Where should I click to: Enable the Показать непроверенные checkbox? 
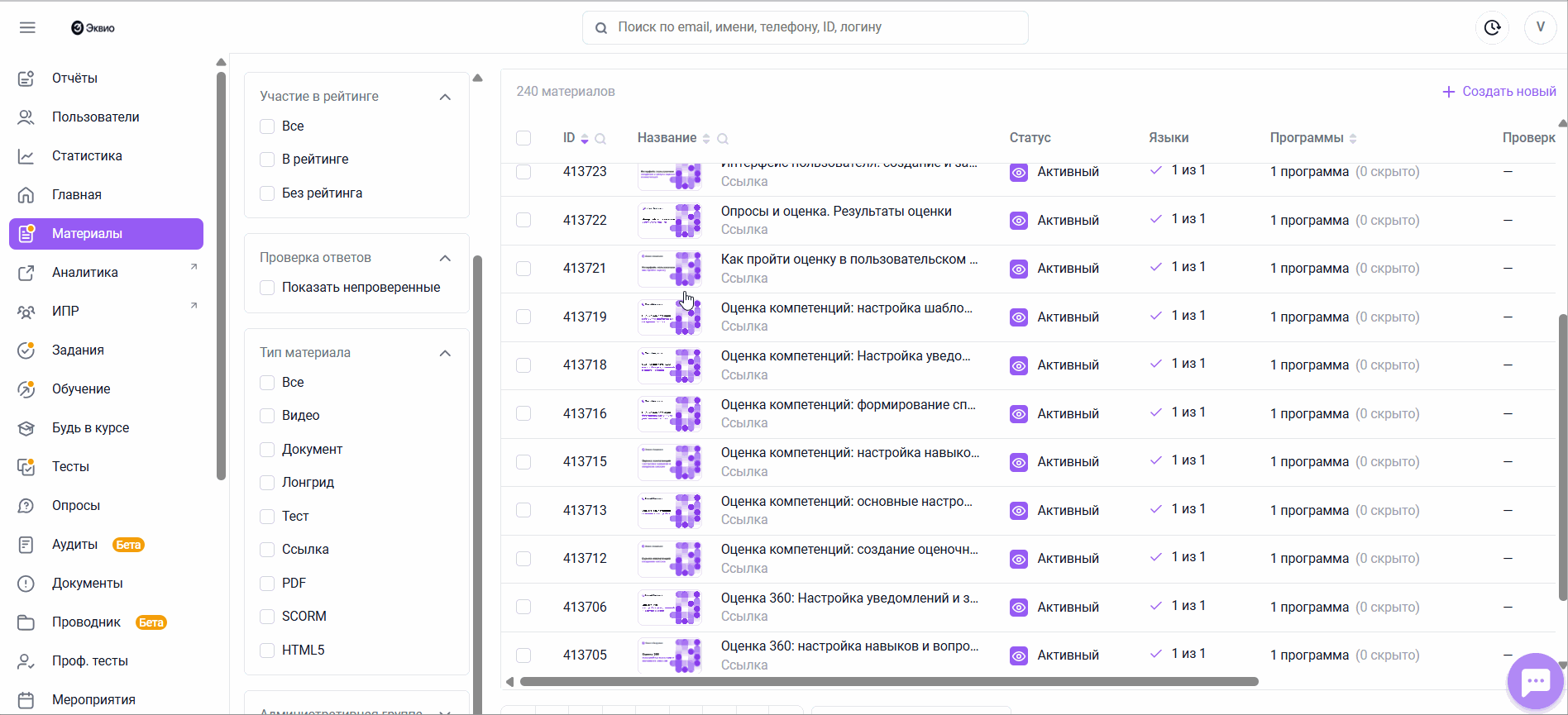267,288
